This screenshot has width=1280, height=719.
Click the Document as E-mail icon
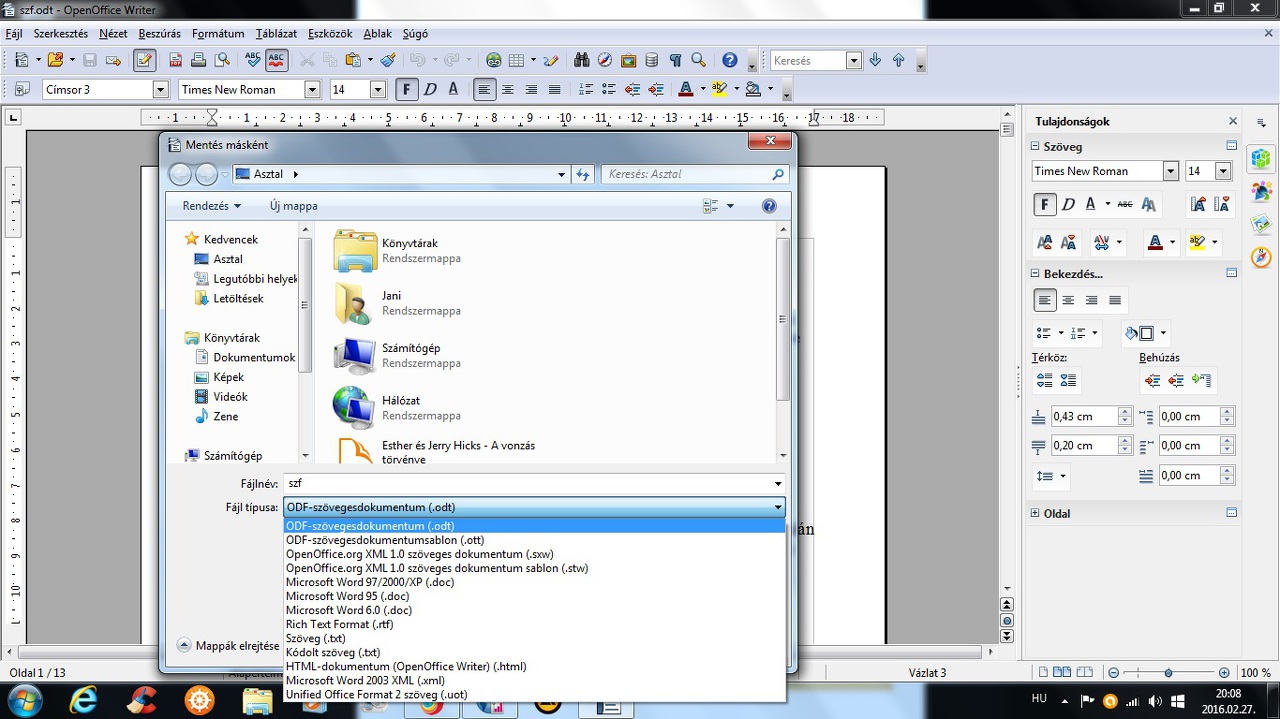(x=113, y=60)
